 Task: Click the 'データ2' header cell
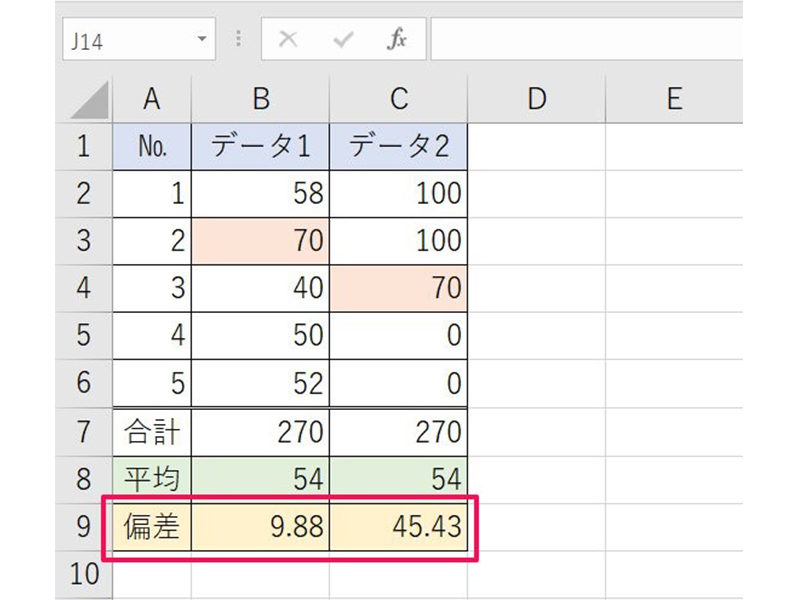tap(398, 146)
